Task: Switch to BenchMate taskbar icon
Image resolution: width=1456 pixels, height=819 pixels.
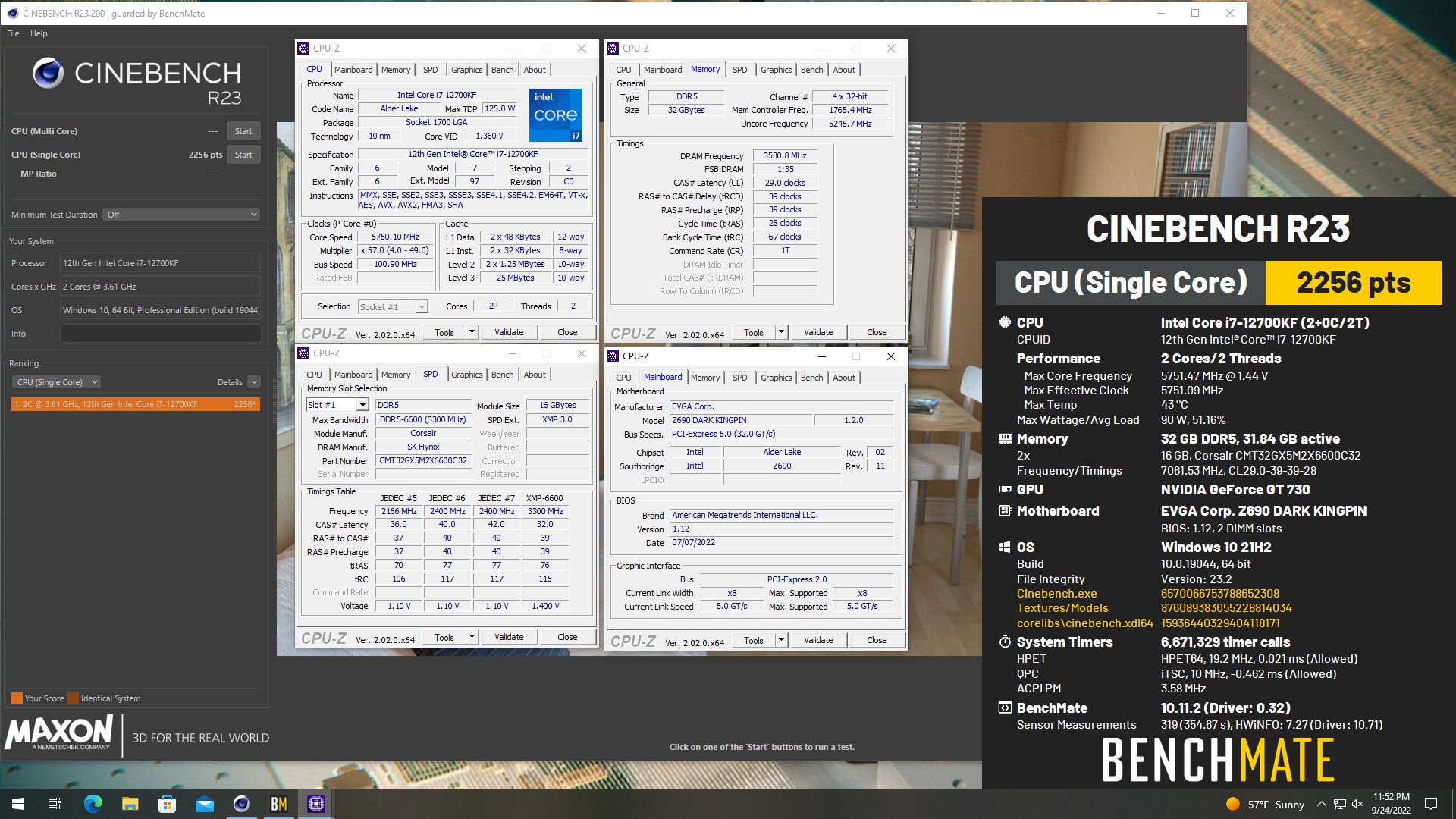Action: click(279, 804)
